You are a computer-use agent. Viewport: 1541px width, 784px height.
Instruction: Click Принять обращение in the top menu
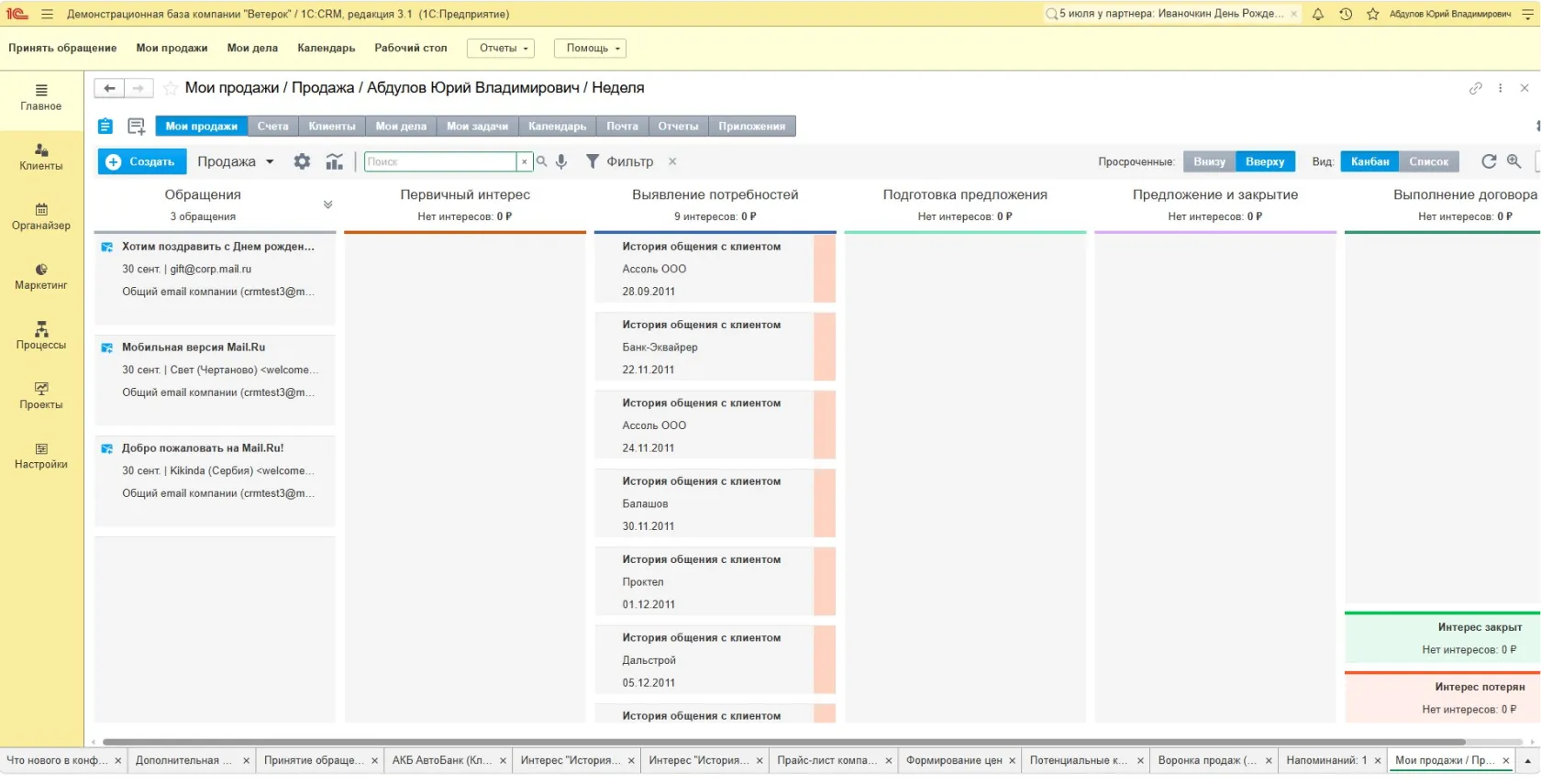62,48
